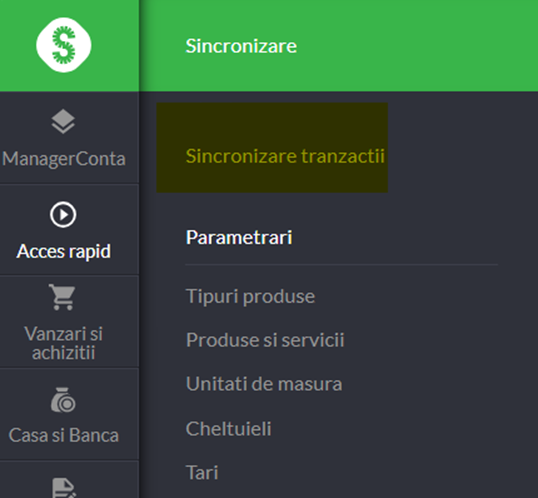
Task: Click the ManagerConta layers icon
Action: (63, 121)
